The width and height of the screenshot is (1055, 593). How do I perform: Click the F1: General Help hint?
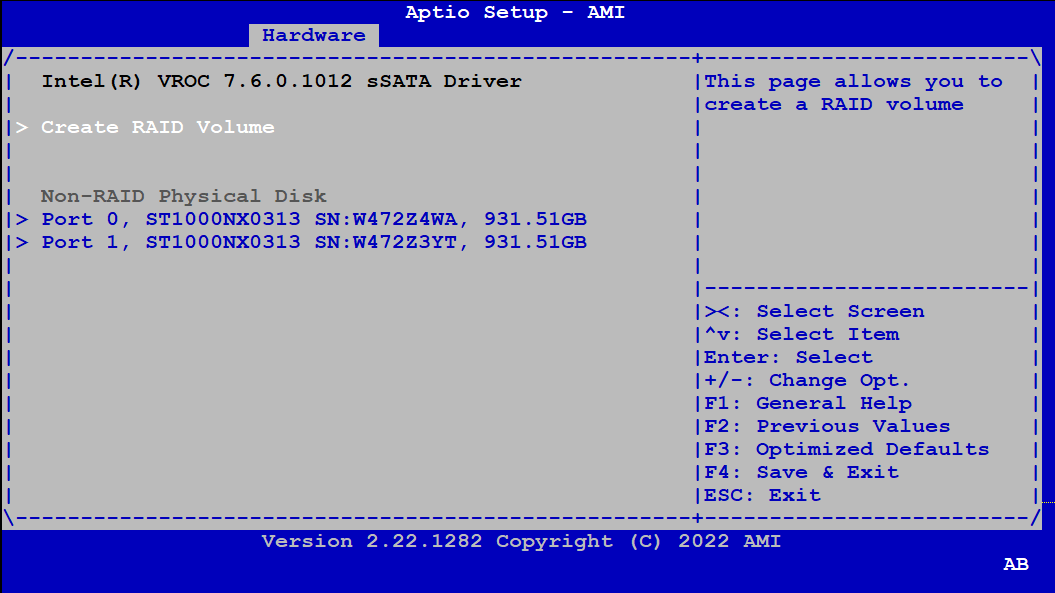[x=808, y=403]
